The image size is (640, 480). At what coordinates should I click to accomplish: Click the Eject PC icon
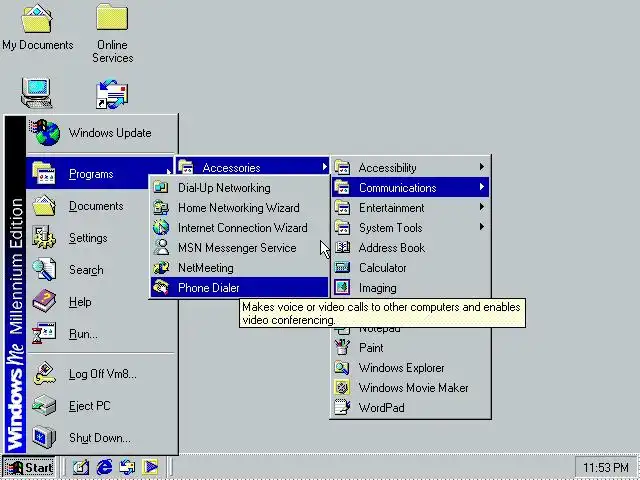click(44, 405)
